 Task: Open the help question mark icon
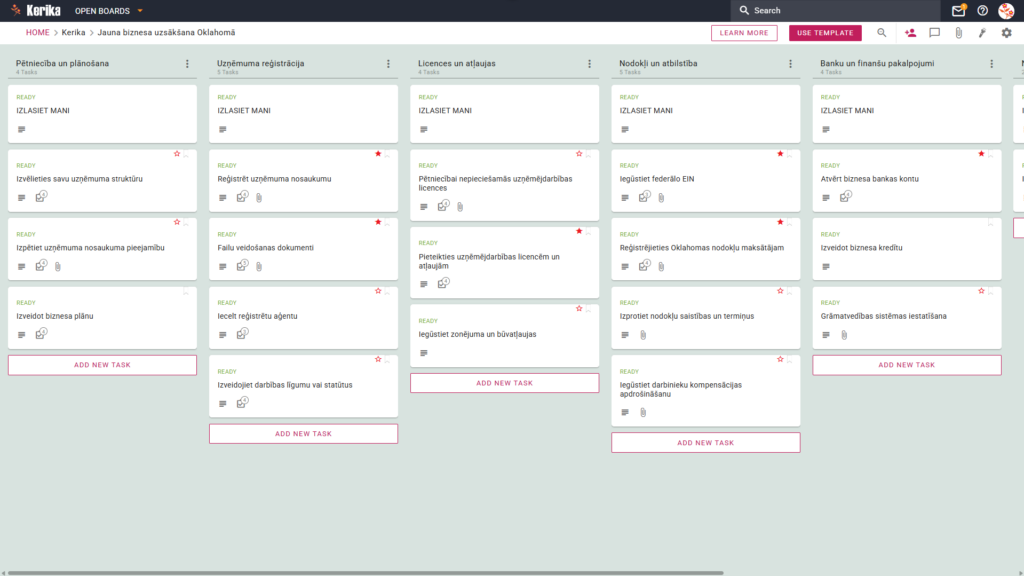click(x=982, y=10)
